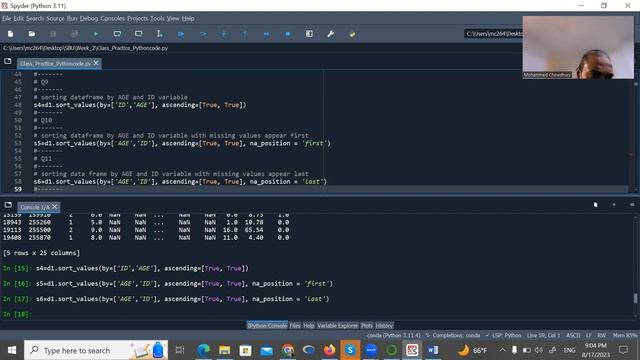Open the Run menu

tap(72, 18)
